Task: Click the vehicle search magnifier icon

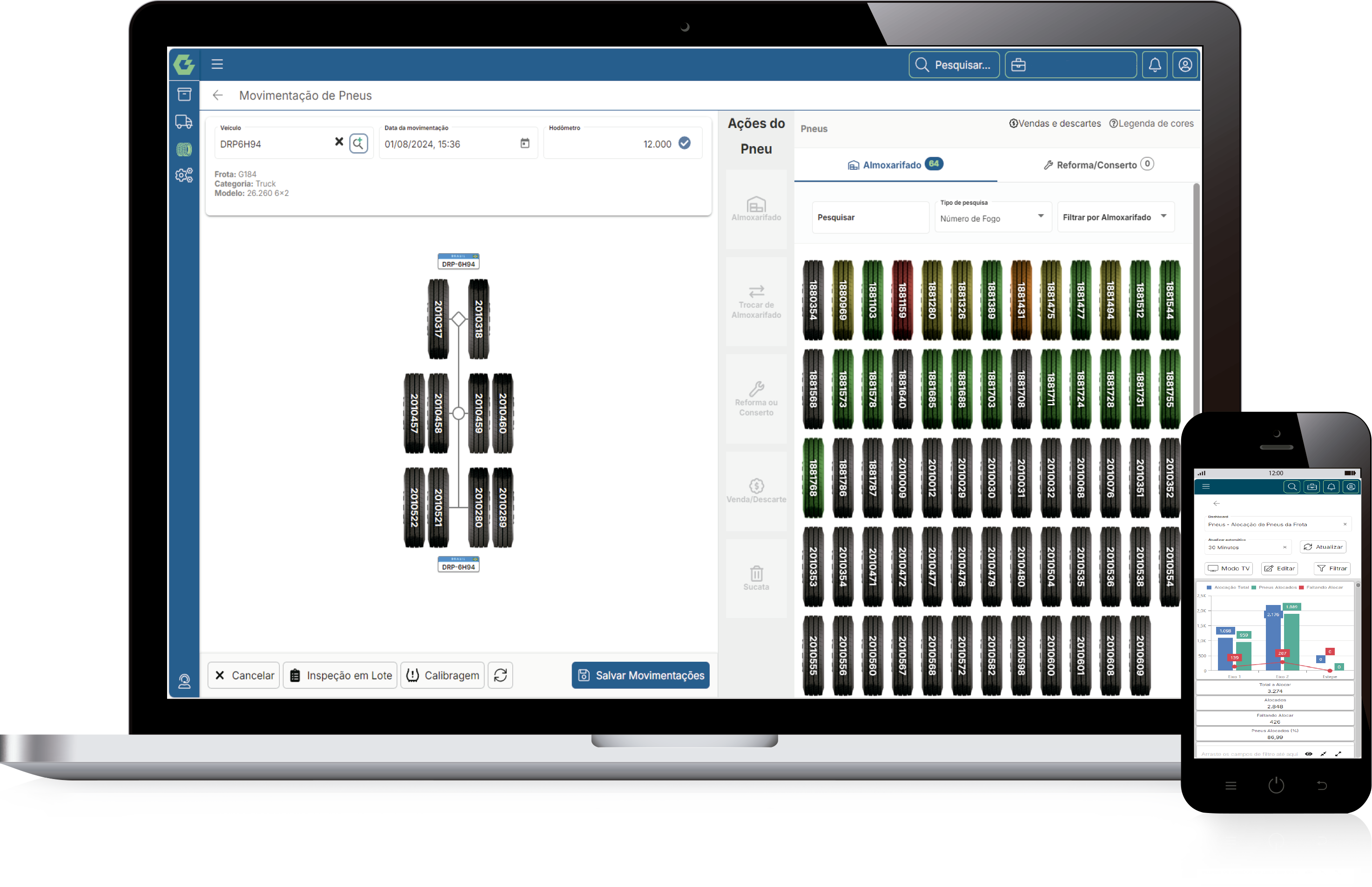Action: coord(358,143)
